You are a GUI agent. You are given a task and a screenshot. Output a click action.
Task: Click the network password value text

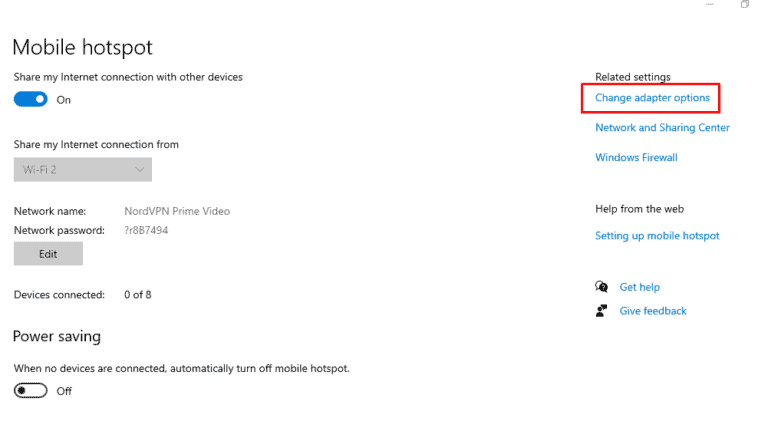click(146, 230)
